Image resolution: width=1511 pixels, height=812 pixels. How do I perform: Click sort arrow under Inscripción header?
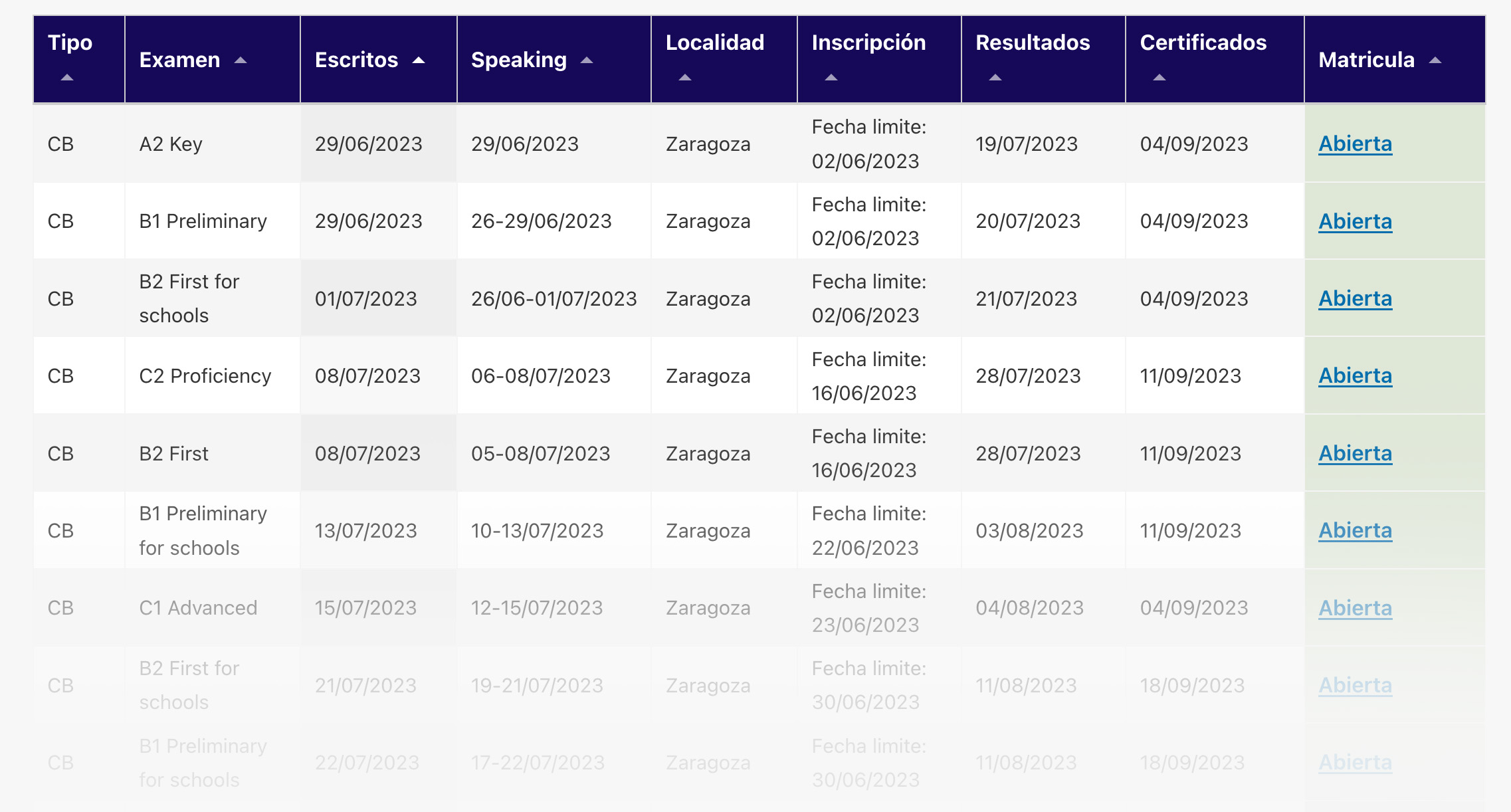831,78
